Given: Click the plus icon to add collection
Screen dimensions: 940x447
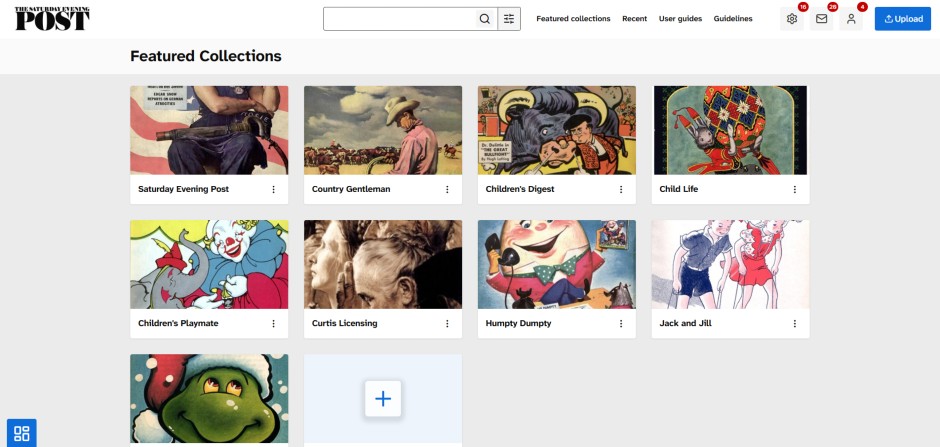Looking at the screenshot, I should coord(383,398).
